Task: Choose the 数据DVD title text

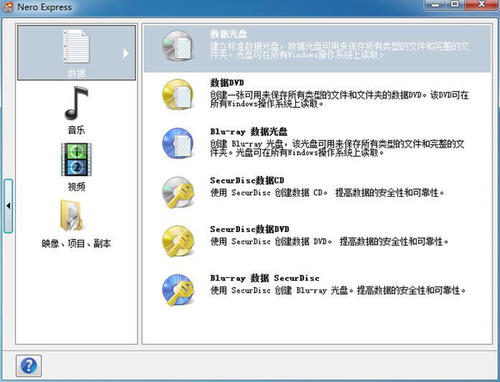Action: pos(227,83)
